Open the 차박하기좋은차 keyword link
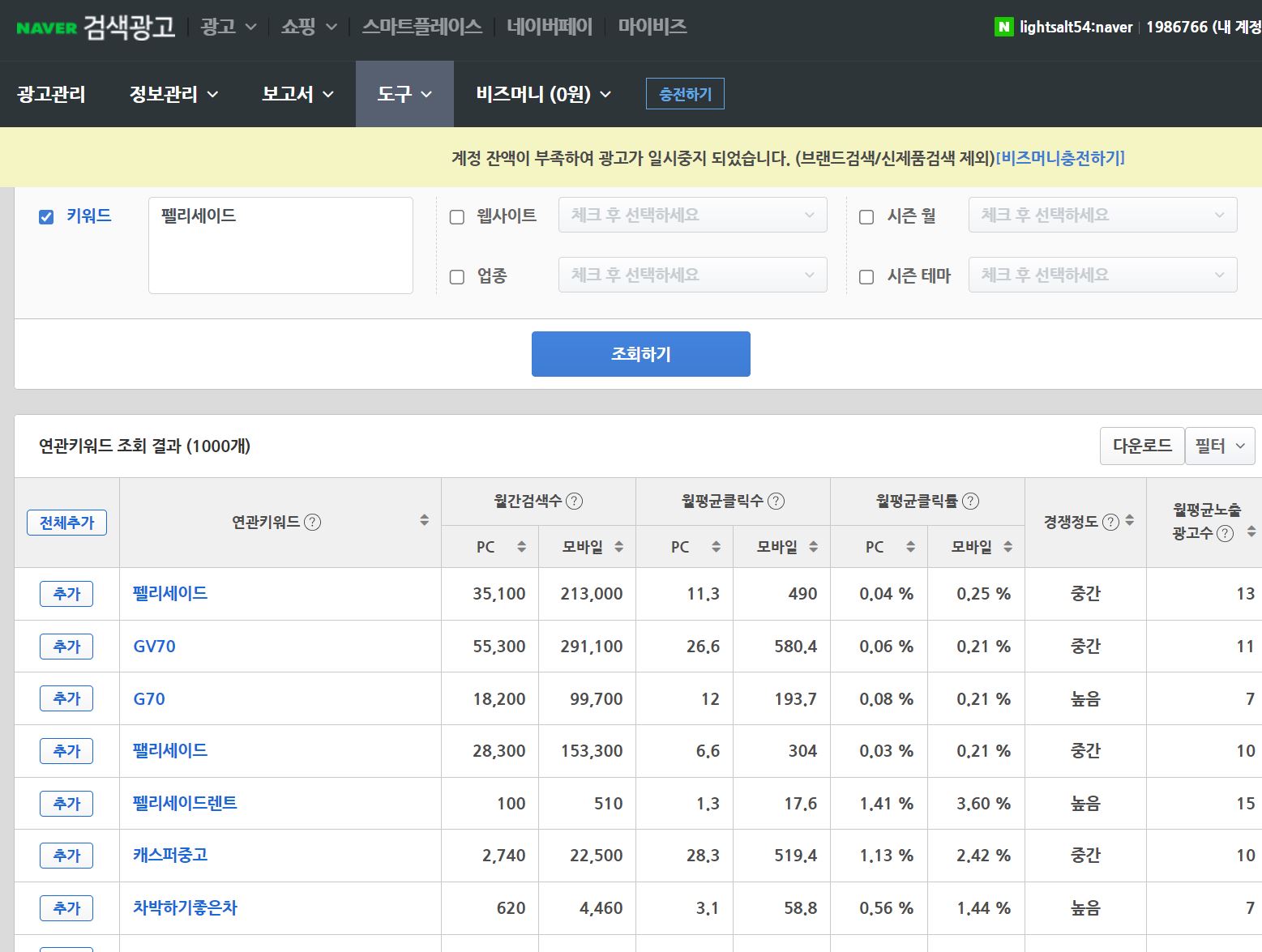This screenshot has height=952, width=1262. click(x=185, y=907)
